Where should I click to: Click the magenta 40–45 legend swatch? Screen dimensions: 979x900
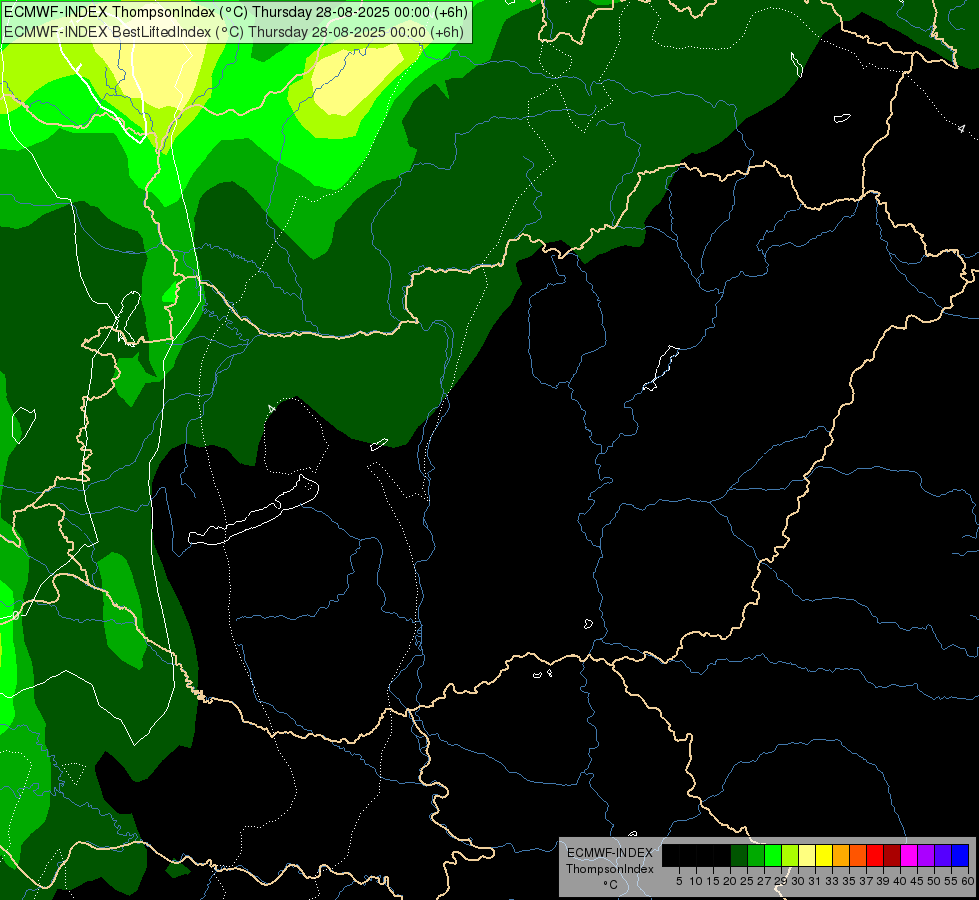point(909,855)
